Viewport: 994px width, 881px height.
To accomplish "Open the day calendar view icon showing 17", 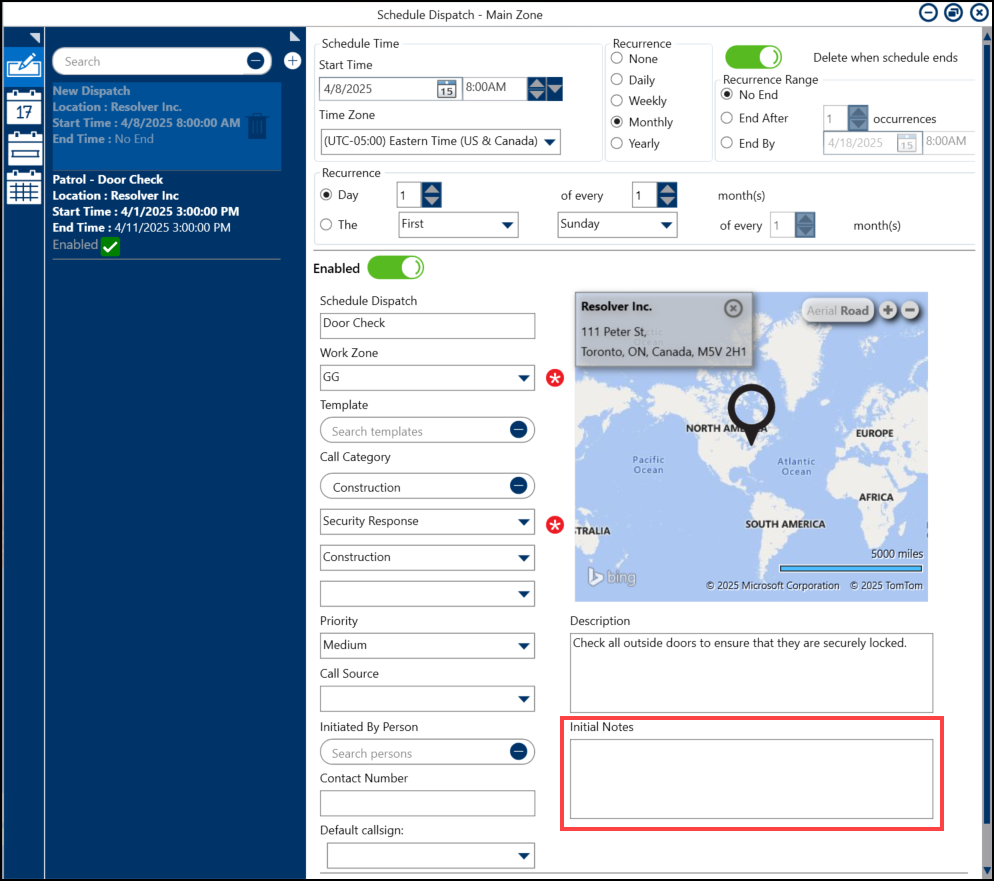I will click(x=23, y=107).
